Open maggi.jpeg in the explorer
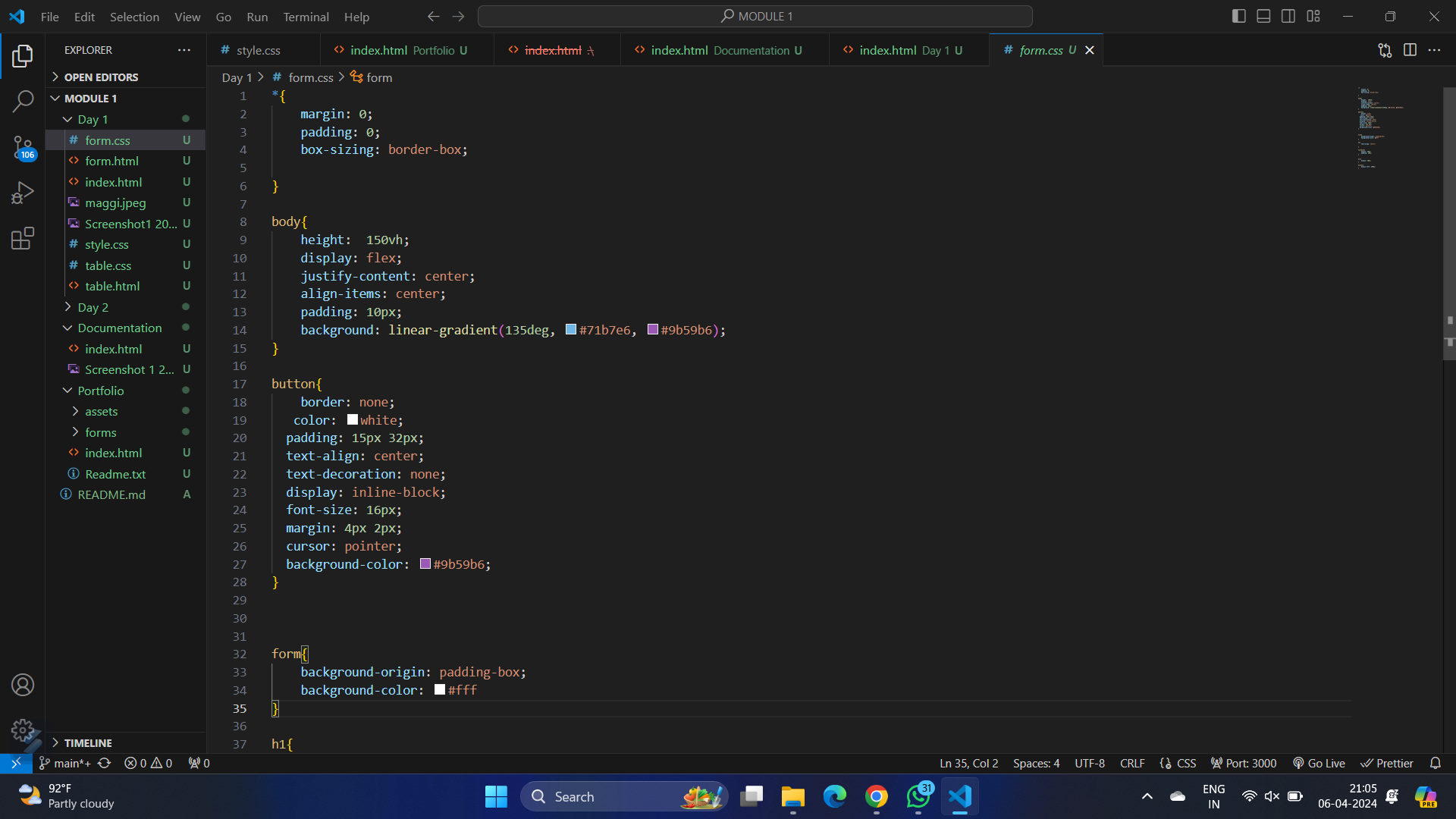The image size is (1456, 819). click(115, 202)
